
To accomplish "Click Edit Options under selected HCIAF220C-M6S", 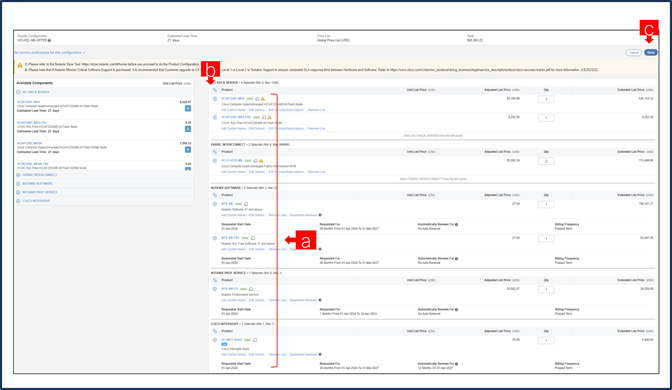I will pyautogui.click(x=257, y=110).
